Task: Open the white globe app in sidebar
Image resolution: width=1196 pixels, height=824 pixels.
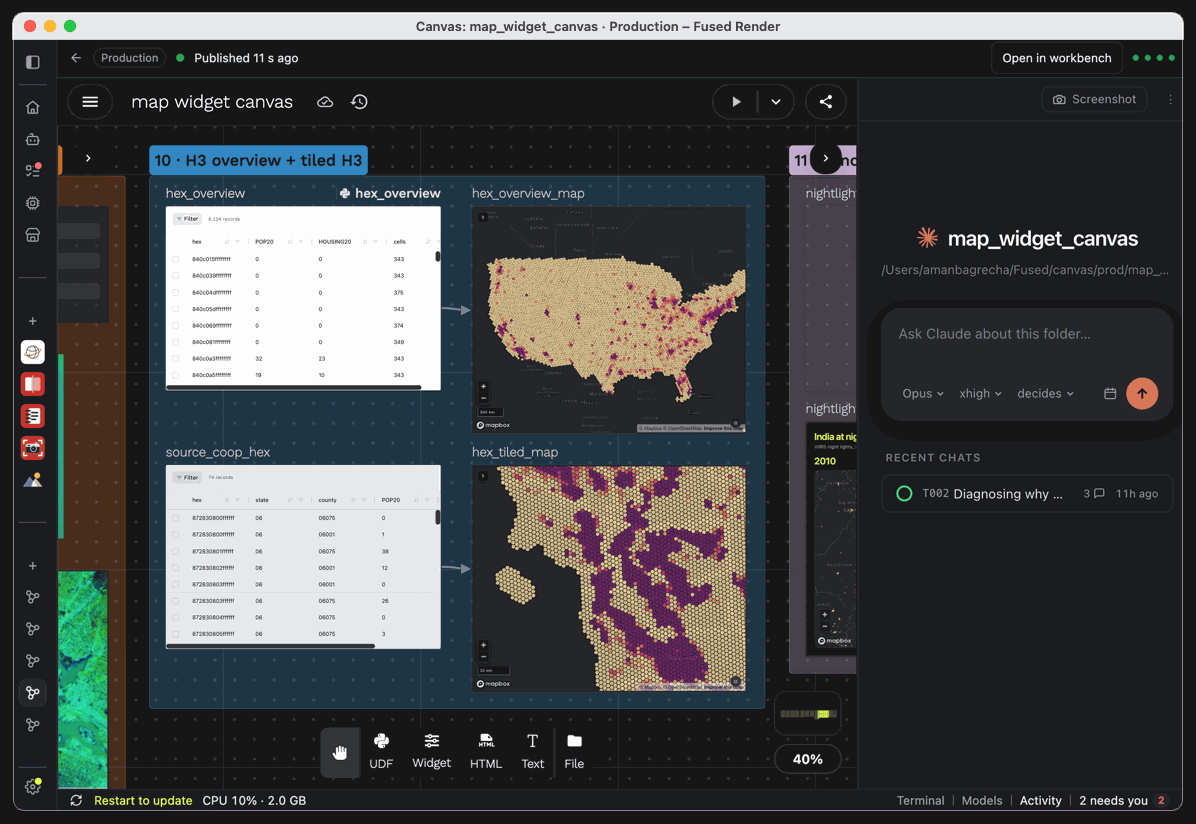Action: 33,352
